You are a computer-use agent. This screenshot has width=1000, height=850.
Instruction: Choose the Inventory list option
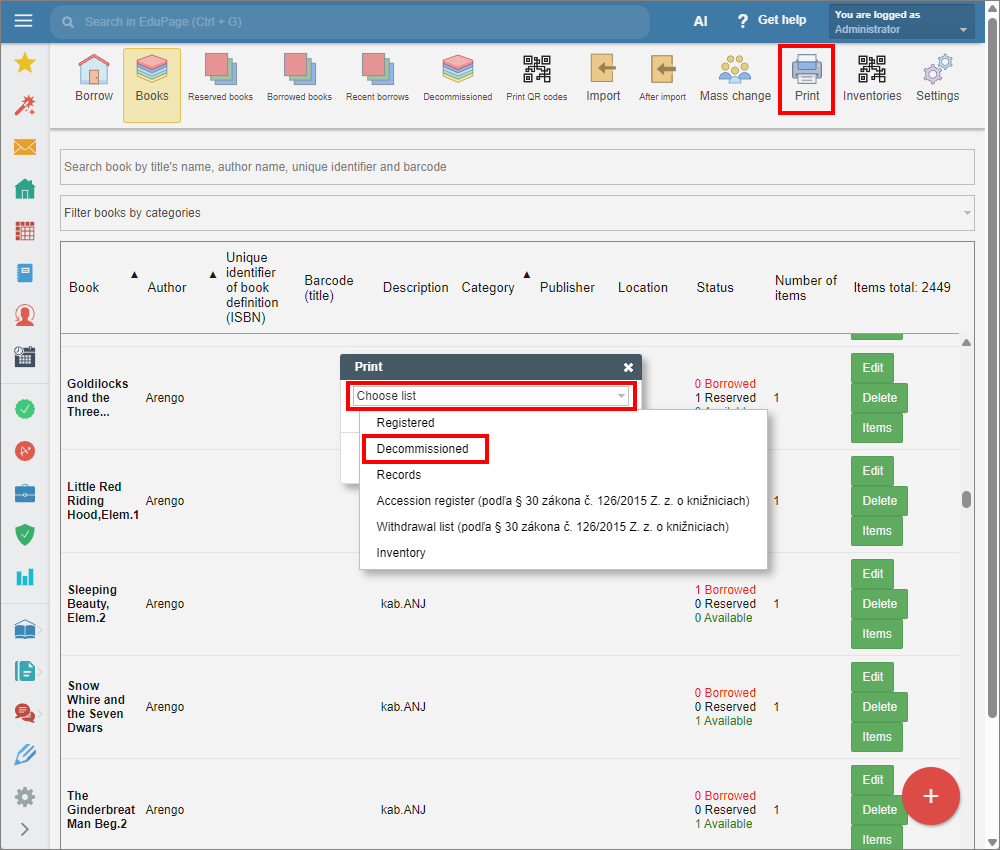coord(401,553)
